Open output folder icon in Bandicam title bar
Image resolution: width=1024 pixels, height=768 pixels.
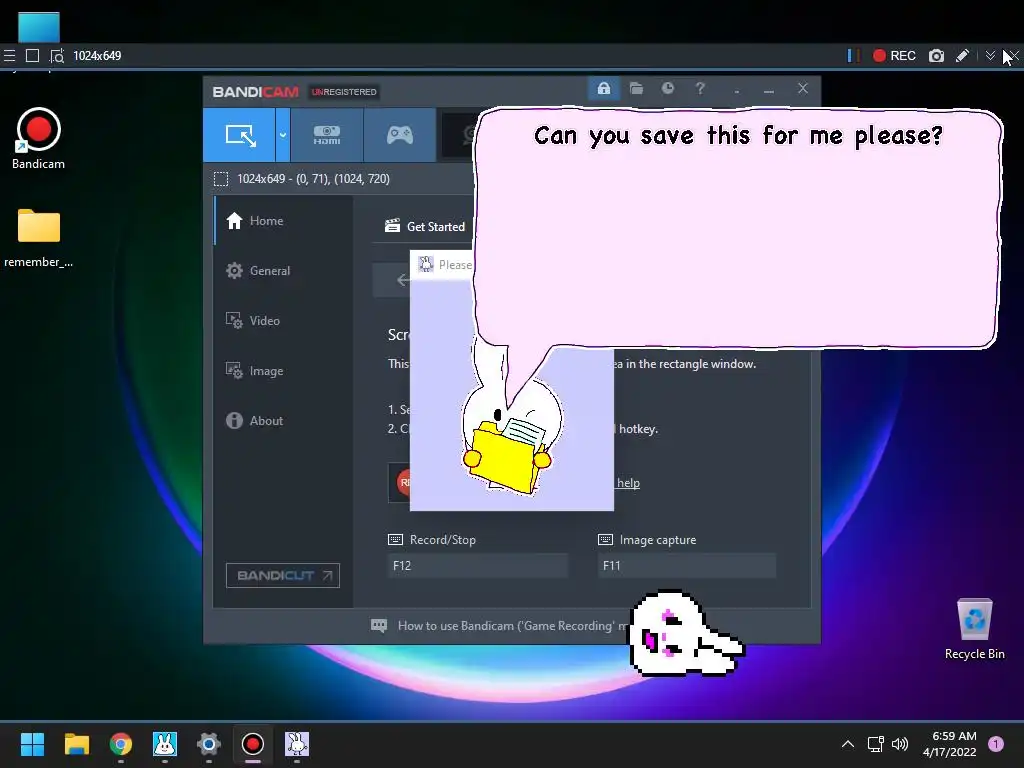coord(636,88)
